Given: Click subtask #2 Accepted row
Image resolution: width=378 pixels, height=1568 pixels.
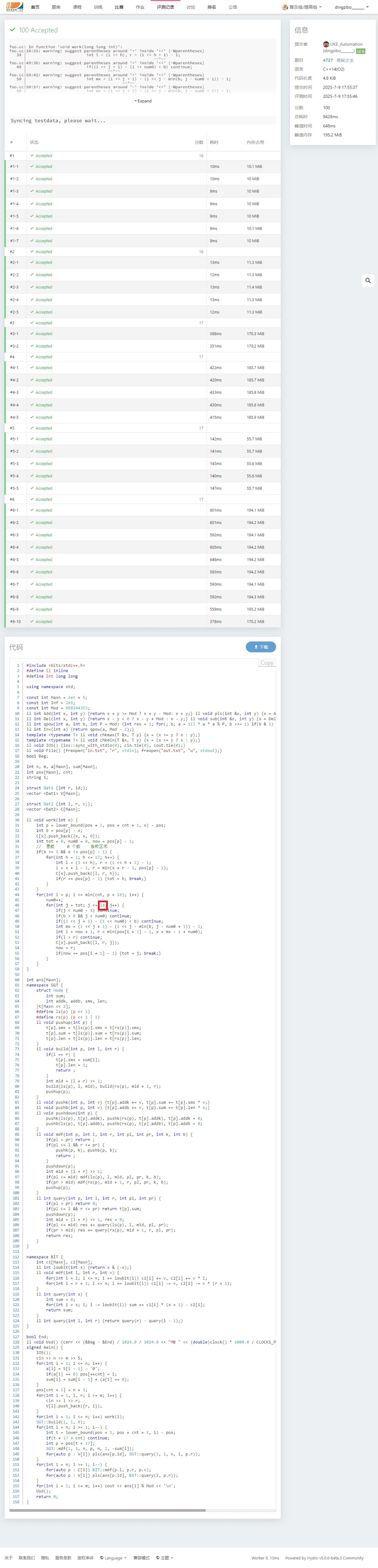Looking at the screenshot, I should click(x=143, y=251).
